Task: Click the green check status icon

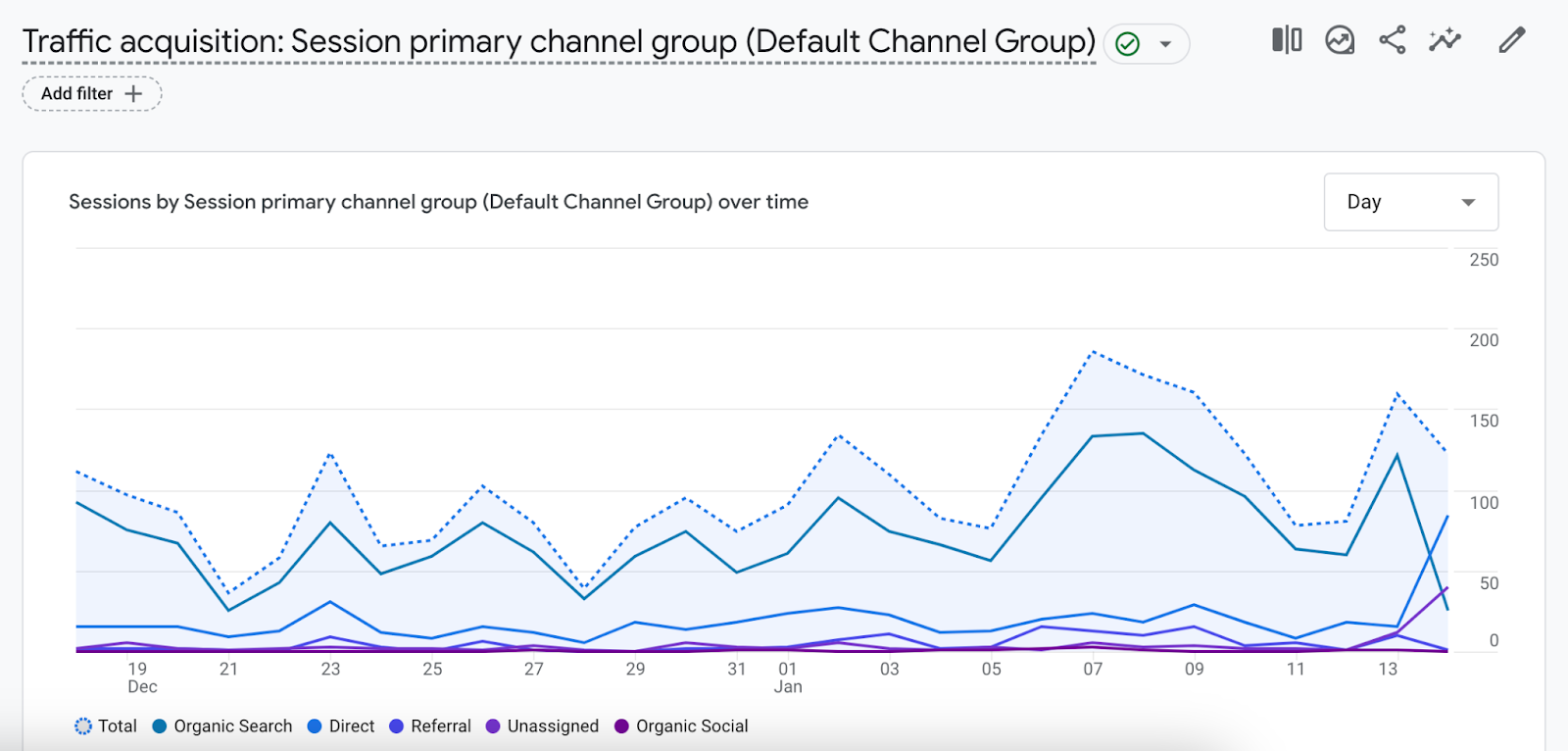Action: pyautogui.click(x=1128, y=44)
